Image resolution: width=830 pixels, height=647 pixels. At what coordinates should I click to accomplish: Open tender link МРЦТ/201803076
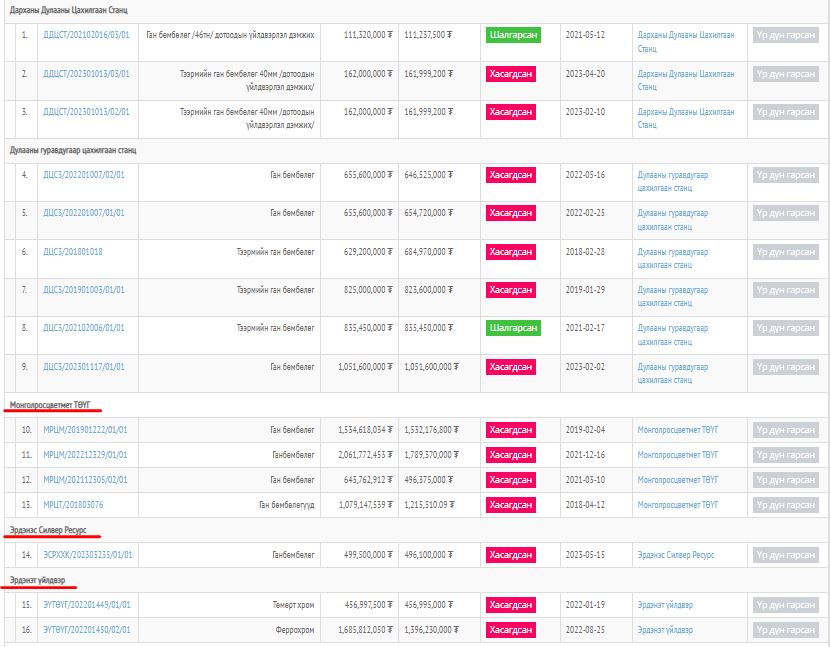pyautogui.click(x=73, y=505)
